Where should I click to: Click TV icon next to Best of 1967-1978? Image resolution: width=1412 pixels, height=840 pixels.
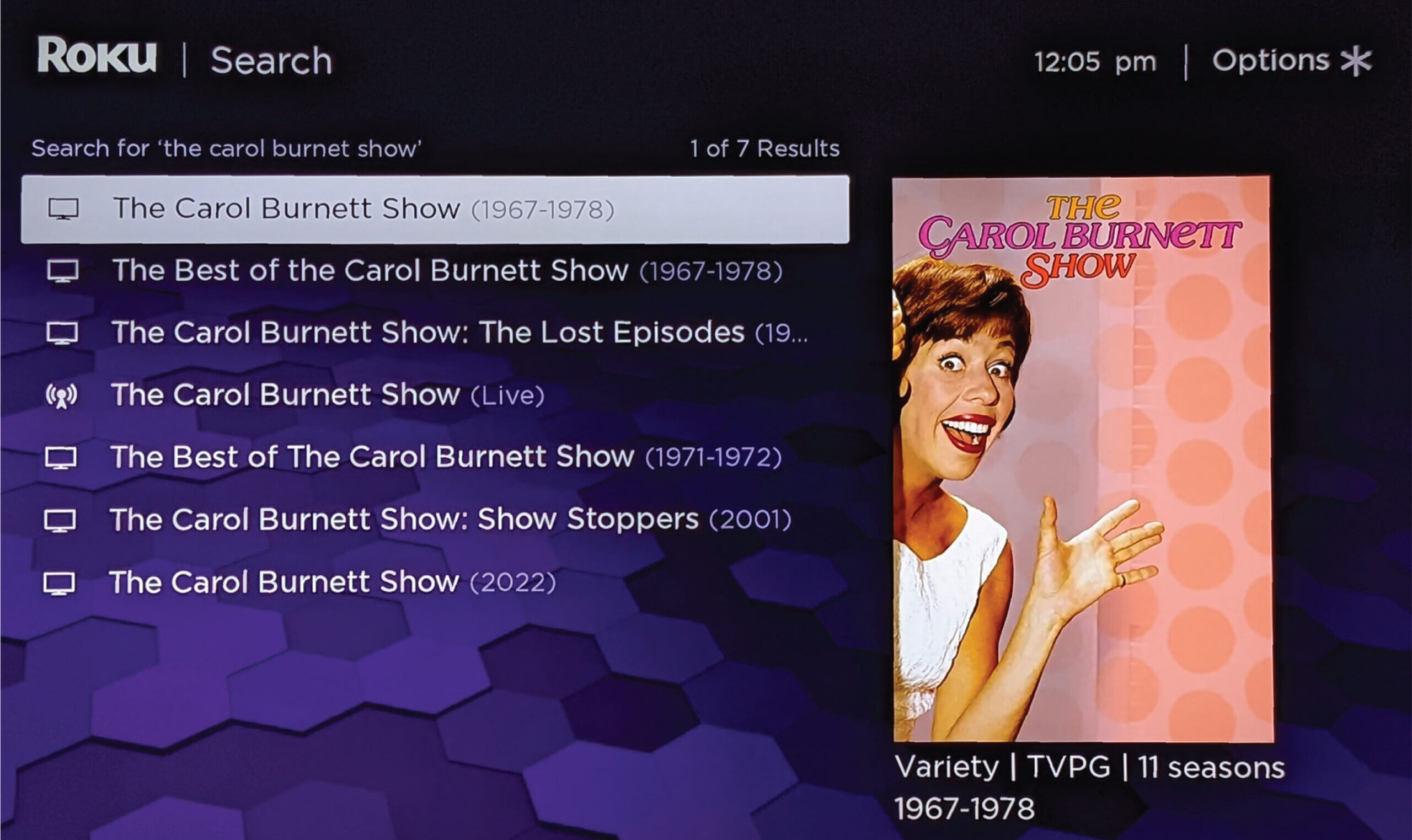click(x=63, y=271)
